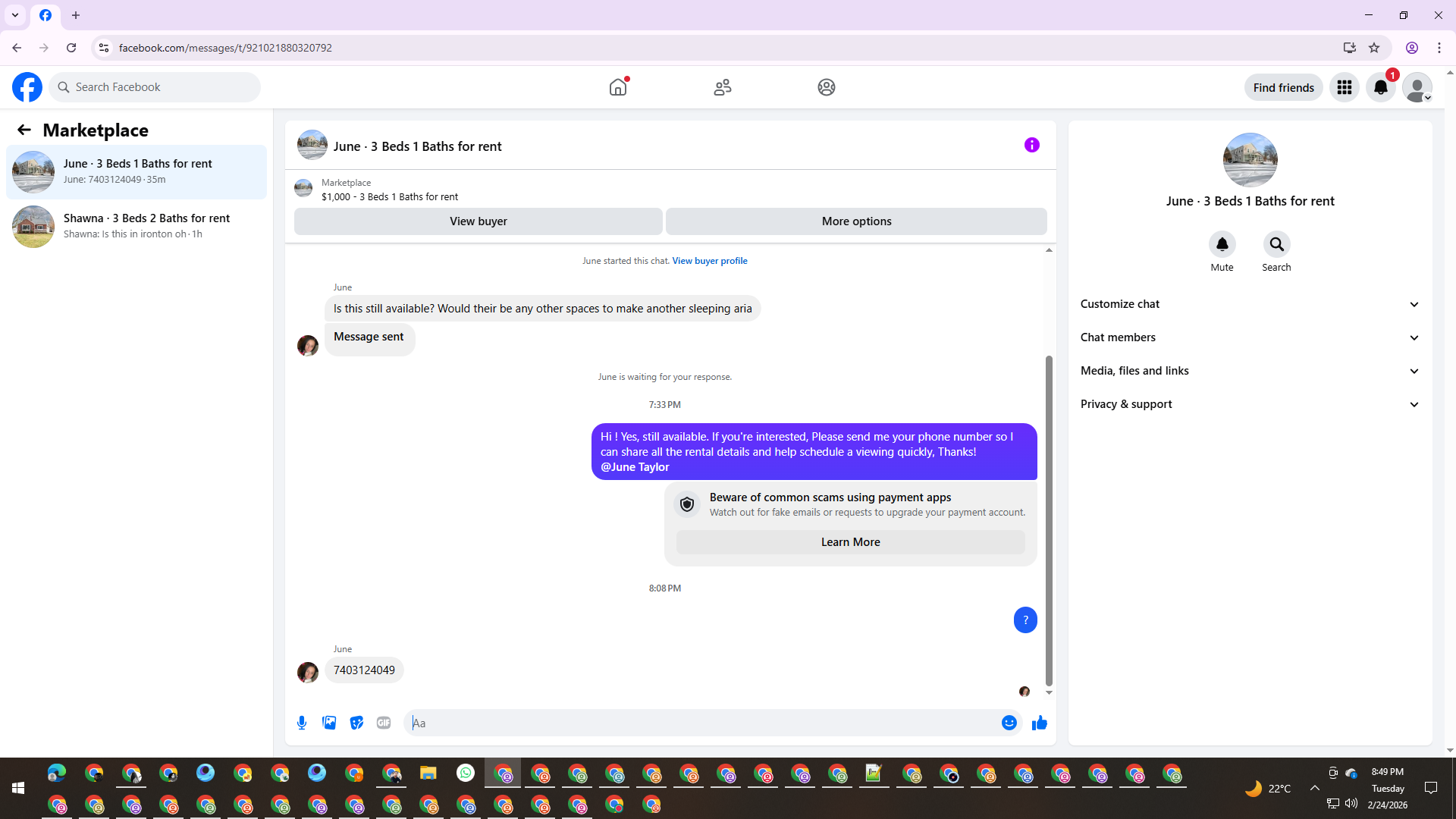
Task: Click the voice clip microphone icon
Action: [x=302, y=723]
